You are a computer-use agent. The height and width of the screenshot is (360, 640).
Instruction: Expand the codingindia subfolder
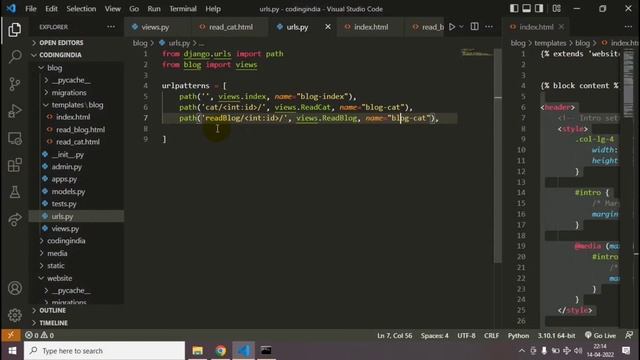(x=66, y=241)
